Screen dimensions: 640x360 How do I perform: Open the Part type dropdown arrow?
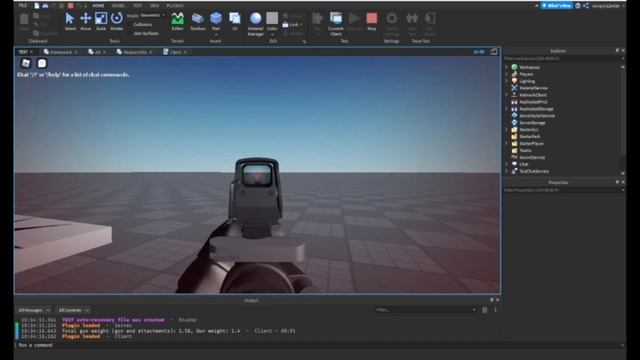tap(216, 34)
